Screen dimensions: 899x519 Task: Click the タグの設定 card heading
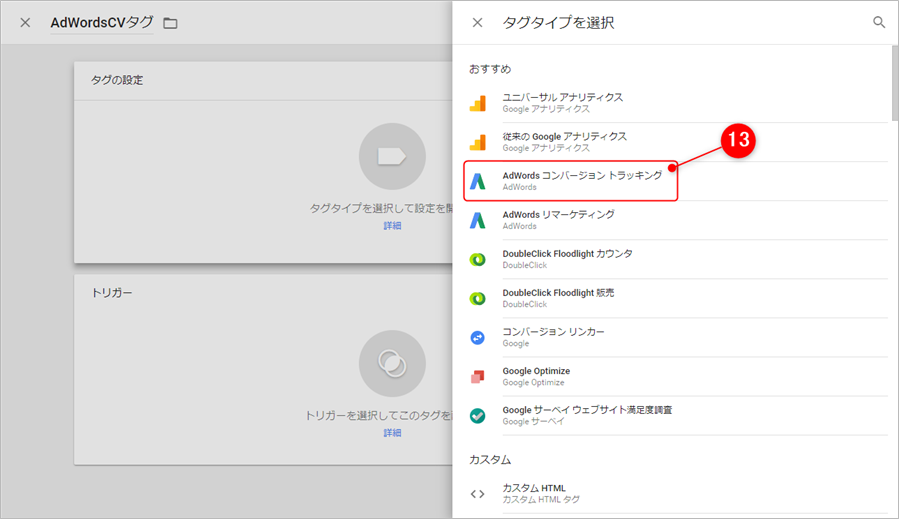117,80
